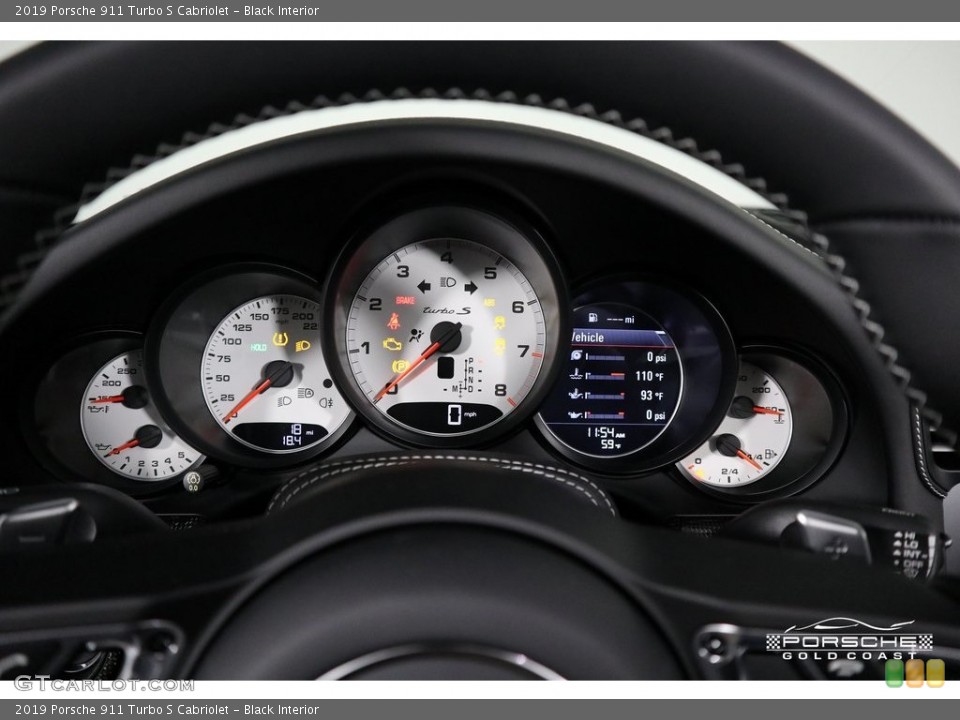Click the black airbag warning icon
Viewport: 960px width, 720px height.
pyautogui.click(x=416, y=335)
